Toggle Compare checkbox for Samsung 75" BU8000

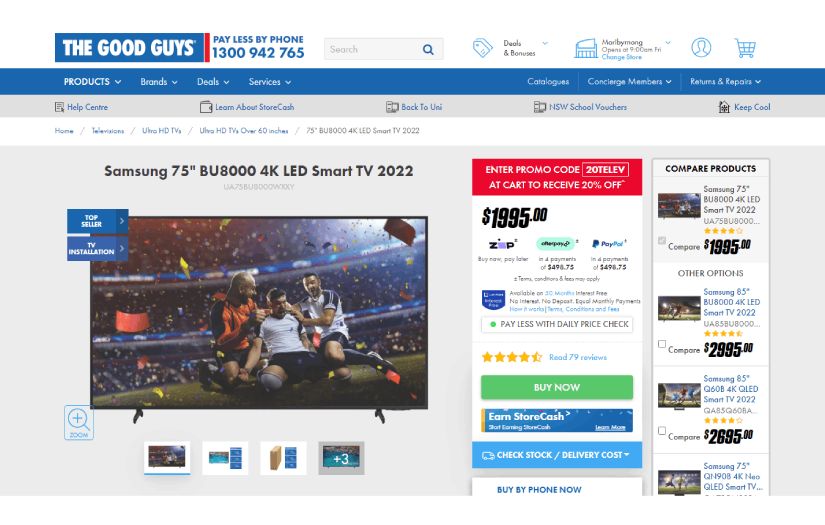click(x=662, y=240)
